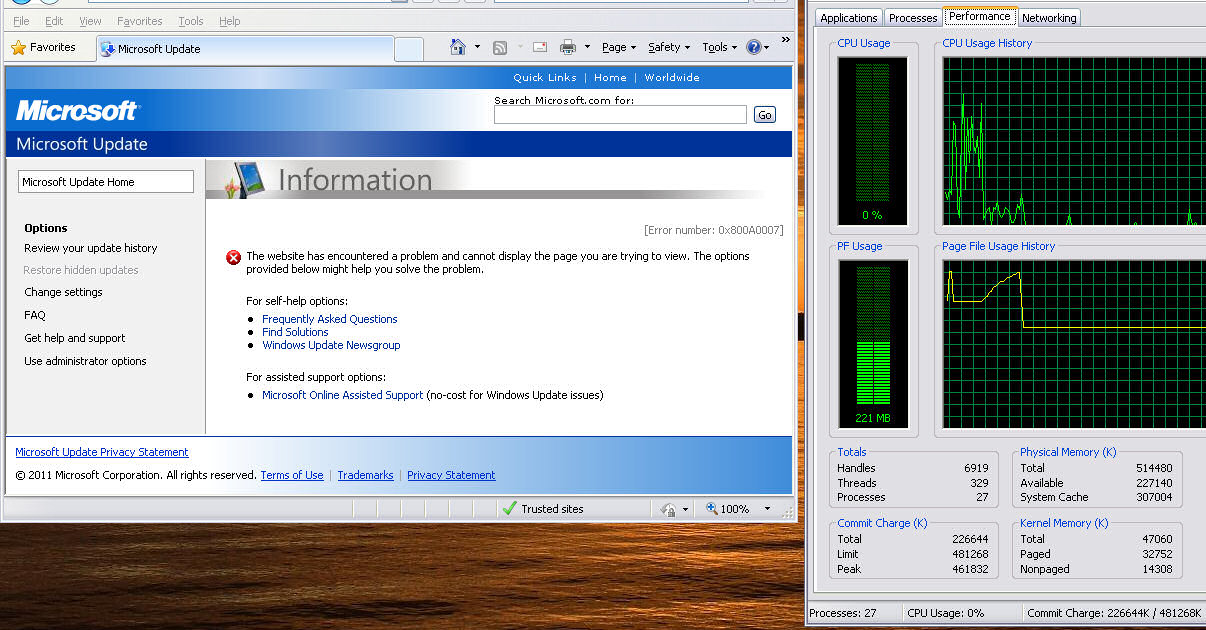1206x630 pixels.
Task: Click the FAQ sidebar link
Action: [x=35, y=315]
